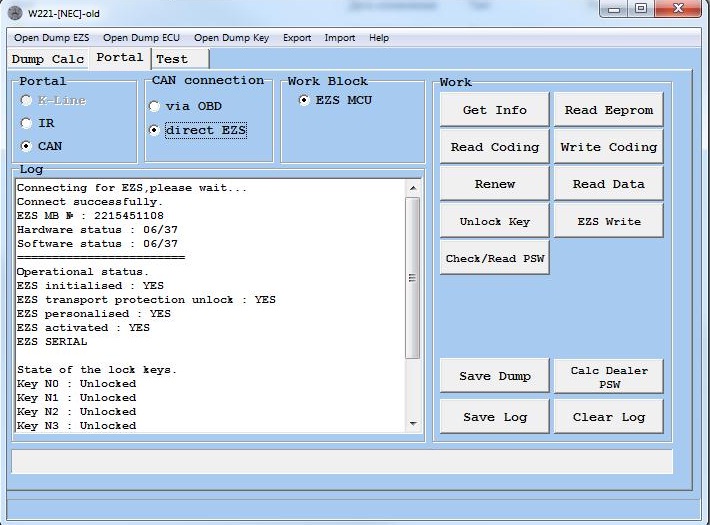Click the log scrollbar thumb
The height and width of the screenshot is (525, 710).
(413, 277)
